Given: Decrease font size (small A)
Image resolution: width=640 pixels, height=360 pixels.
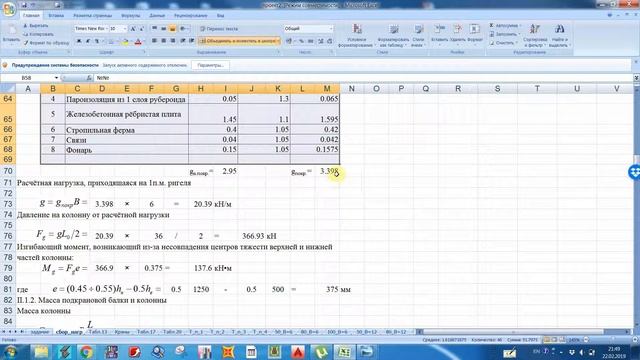Looking at the screenshot, I should click(142, 29).
